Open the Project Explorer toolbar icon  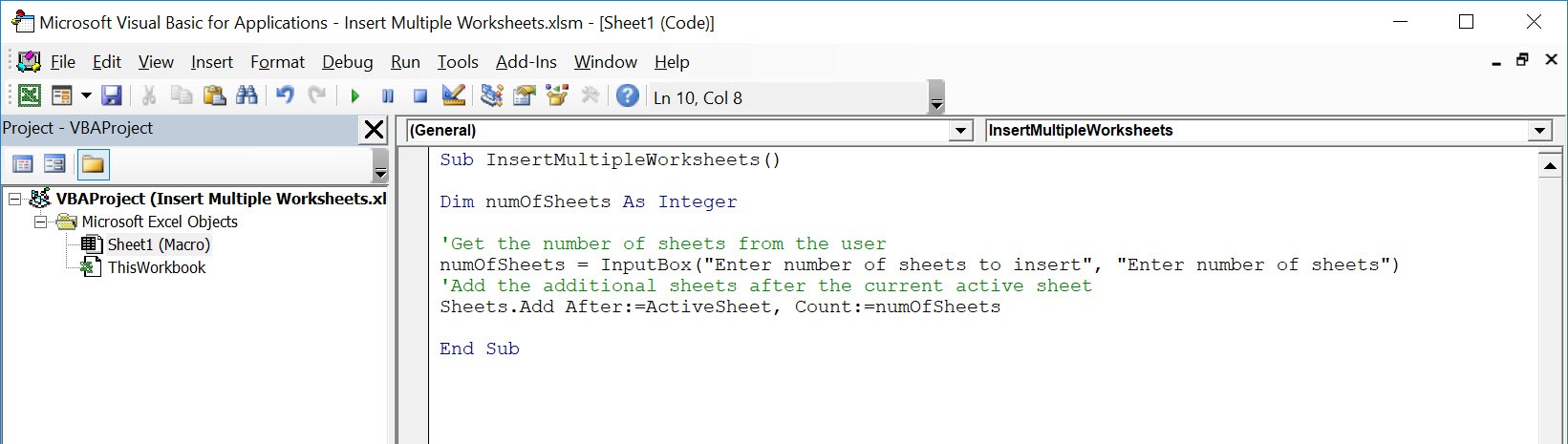point(492,95)
